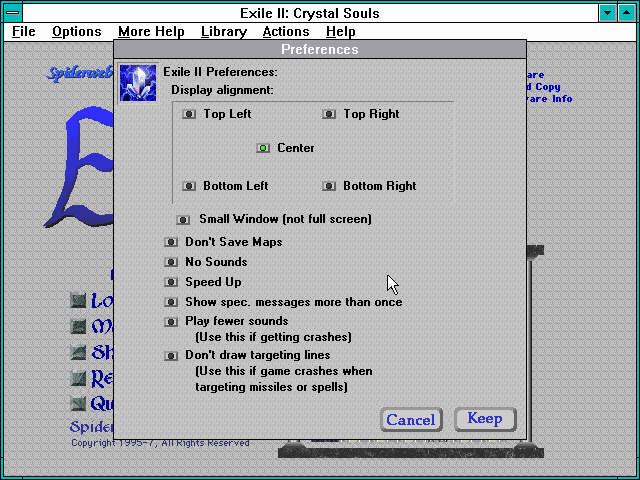Open the Actions menu
Screen dimensions: 640x480
286,31
